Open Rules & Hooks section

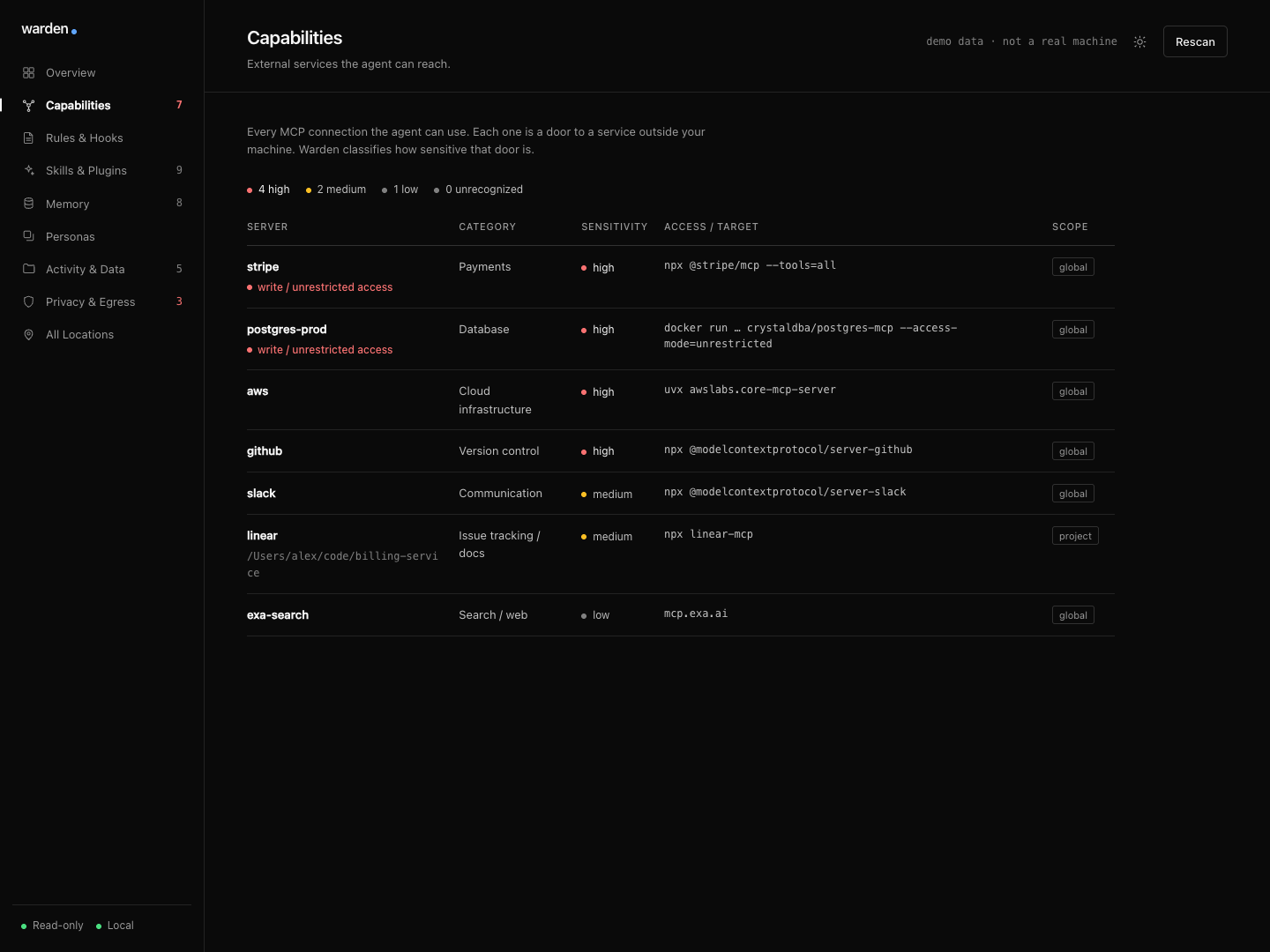pos(102,138)
